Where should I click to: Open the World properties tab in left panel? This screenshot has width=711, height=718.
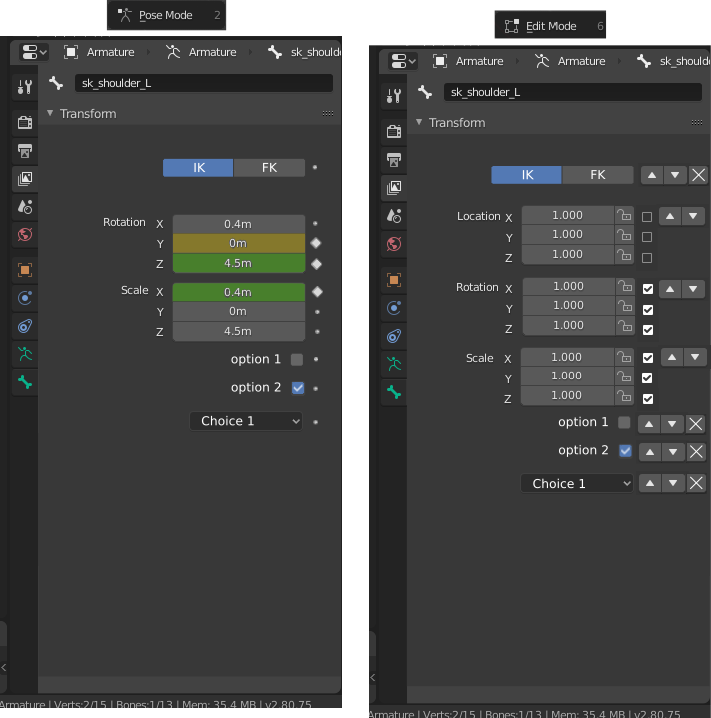25,234
